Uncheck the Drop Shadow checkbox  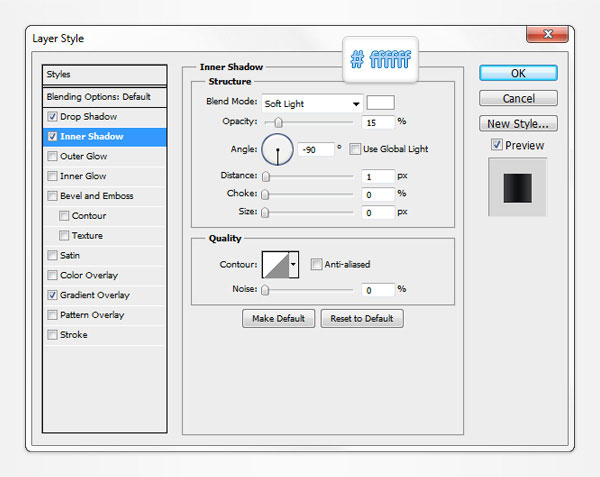point(52,116)
